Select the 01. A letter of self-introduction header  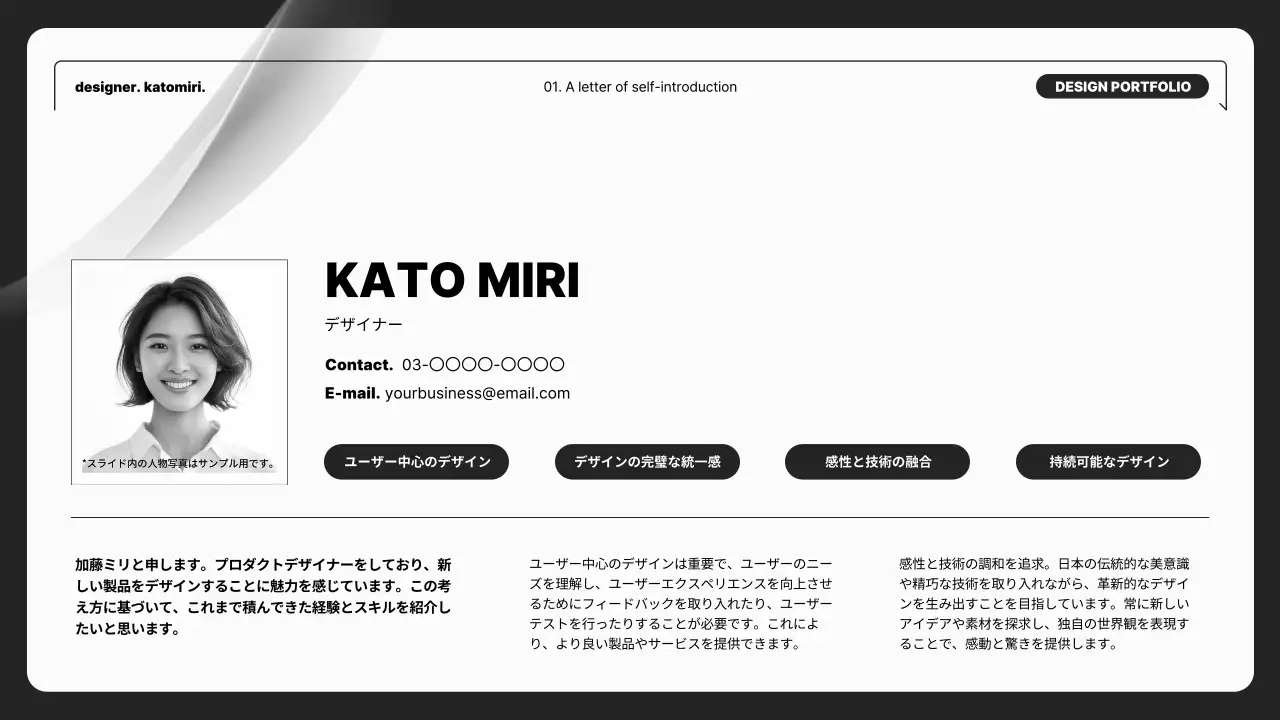[640, 87]
